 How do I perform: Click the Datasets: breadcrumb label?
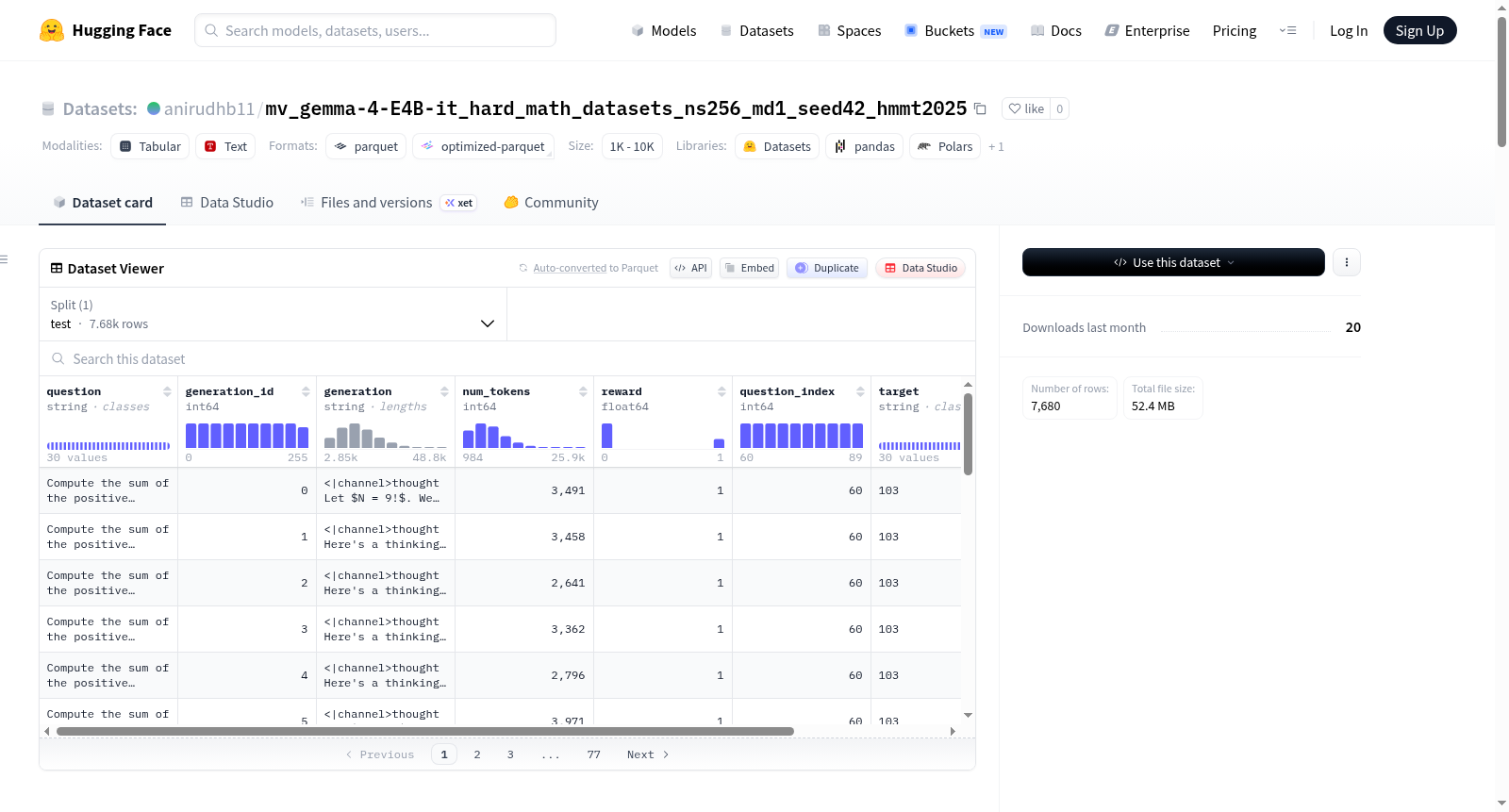100,109
